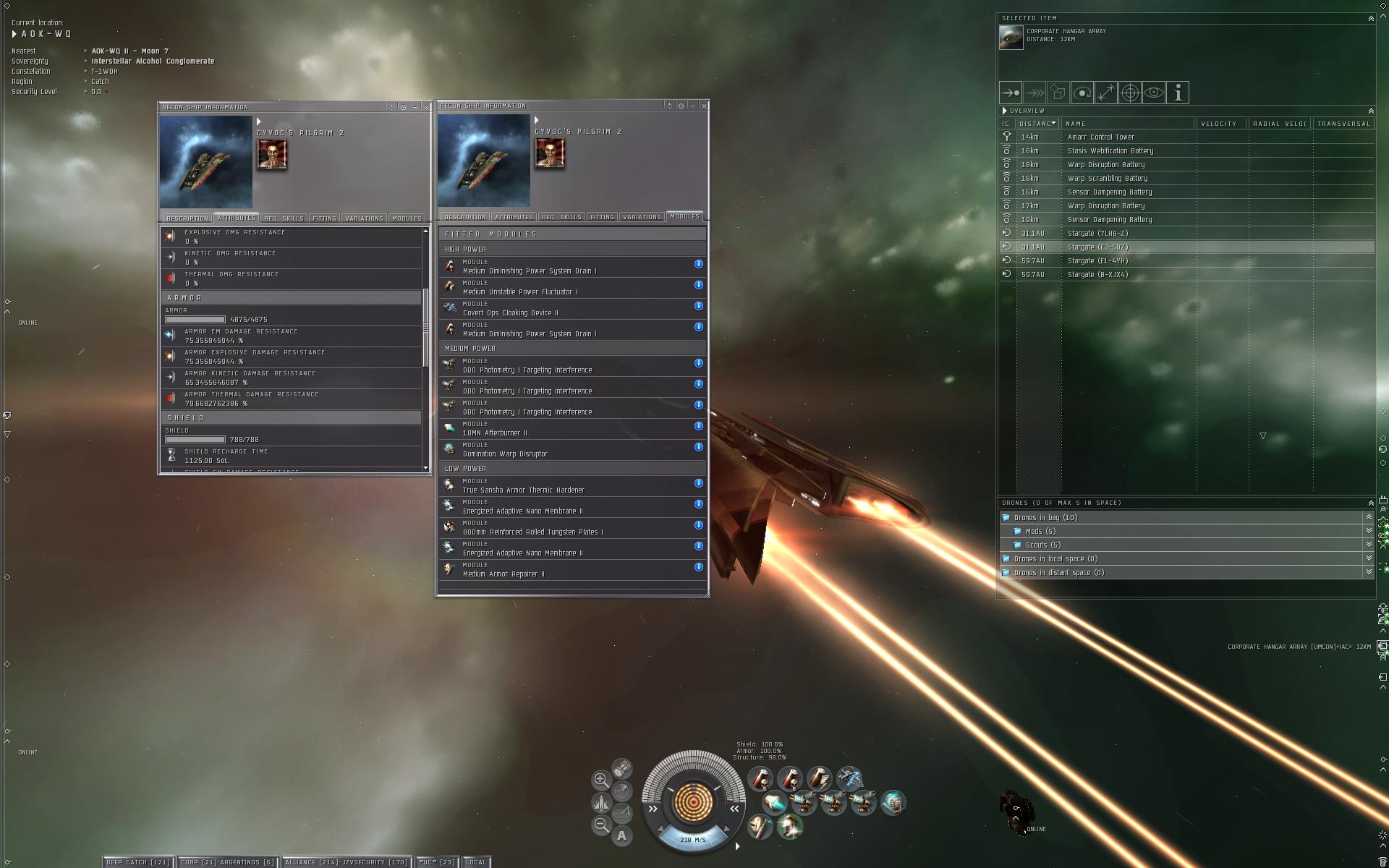Click the Lock Target crosshair icon
This screenshot has height=868, width=1389.
(1130, 93)
